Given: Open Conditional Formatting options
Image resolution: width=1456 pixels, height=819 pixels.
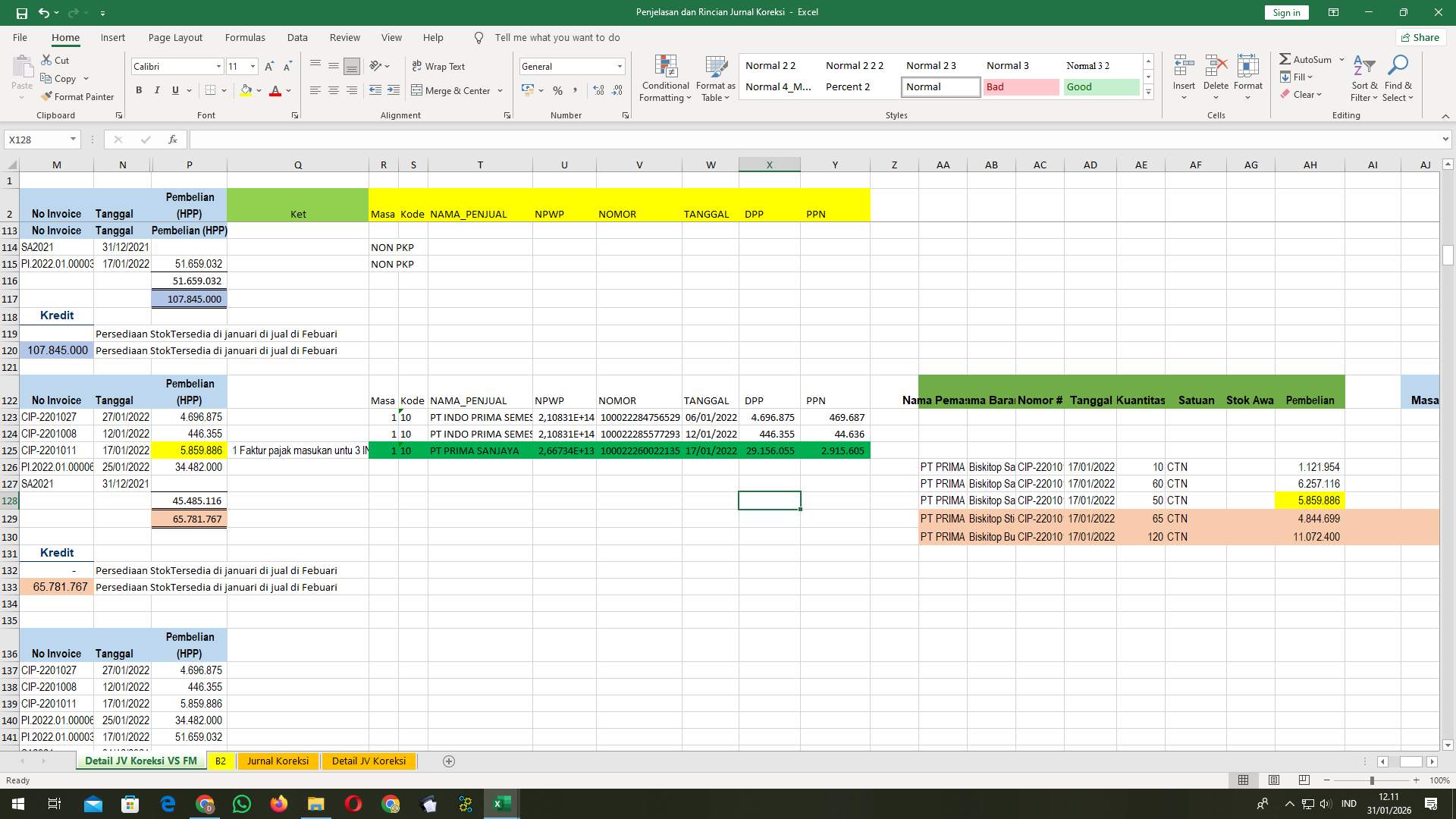Looking at the screenshot, I should (665, 77).
